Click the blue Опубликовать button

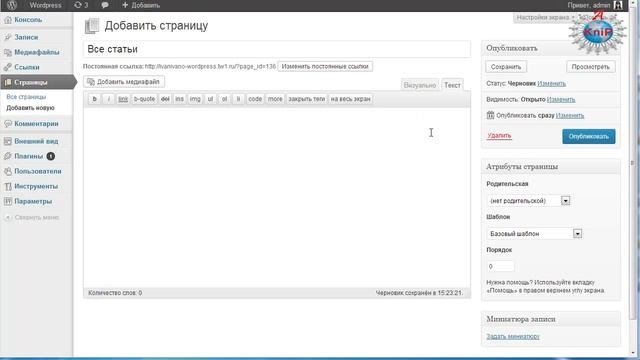pos(589,136)
